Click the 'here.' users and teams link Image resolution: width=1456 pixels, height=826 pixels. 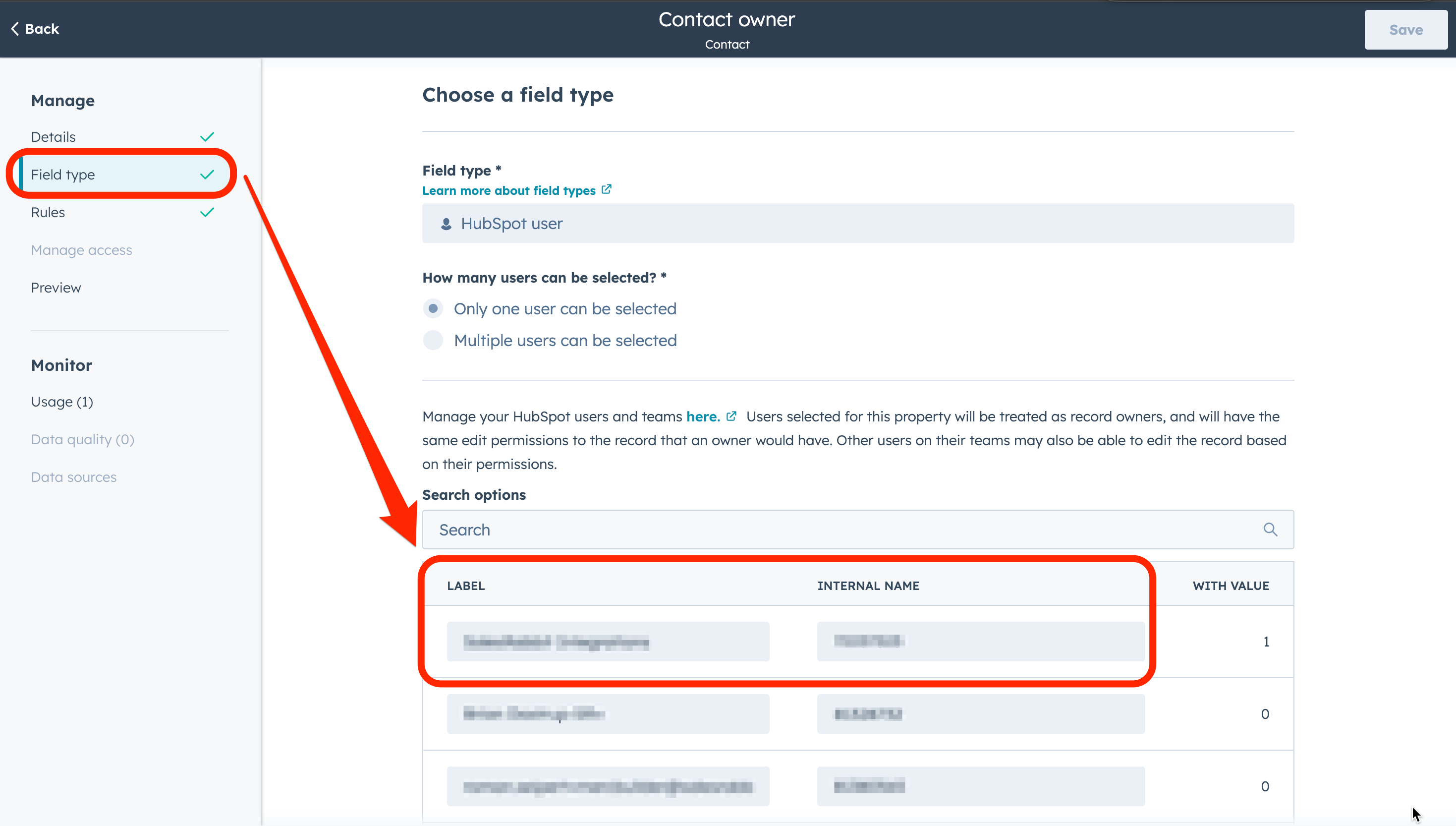(703, 416)
